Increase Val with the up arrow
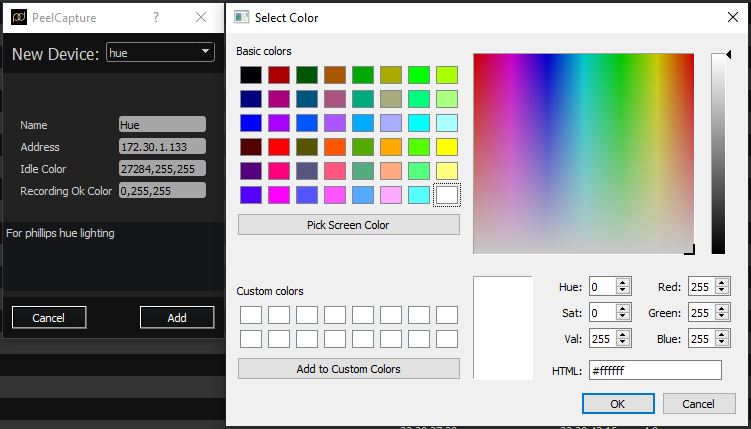Screen dimensions: 751x429 pos(623,334)
